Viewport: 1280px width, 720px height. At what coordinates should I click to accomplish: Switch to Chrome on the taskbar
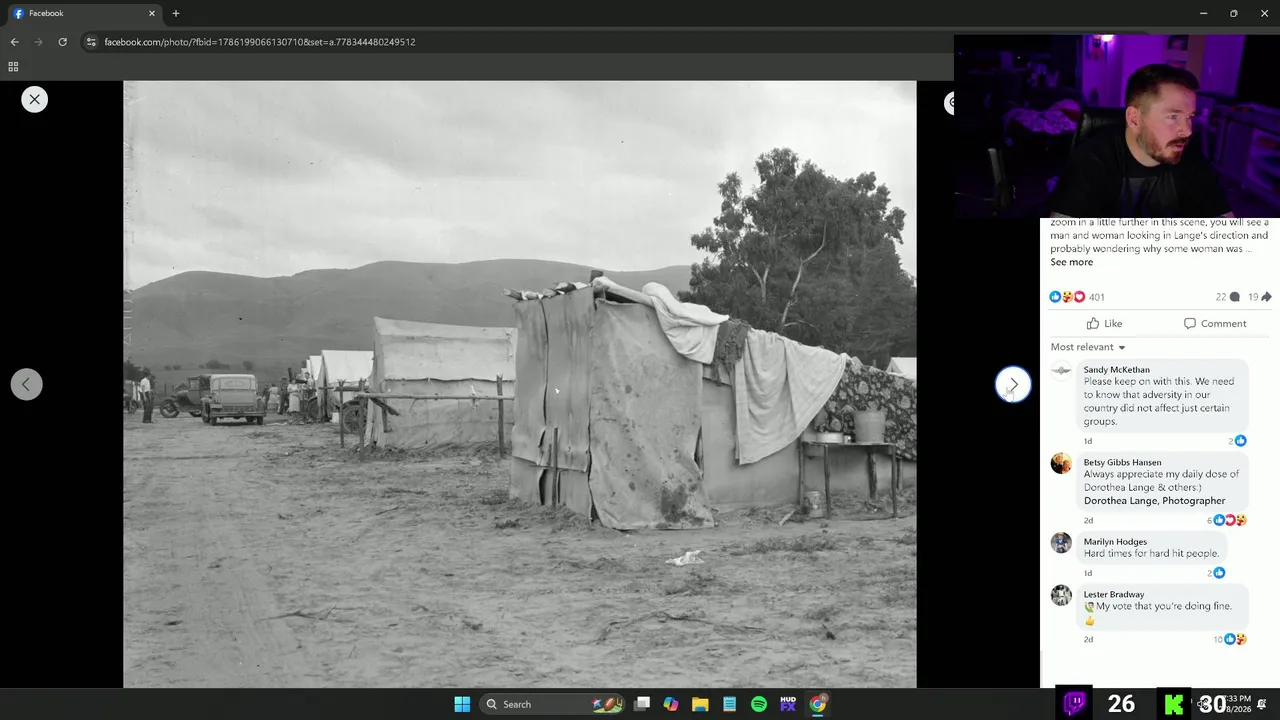click(x=818, y=704)
